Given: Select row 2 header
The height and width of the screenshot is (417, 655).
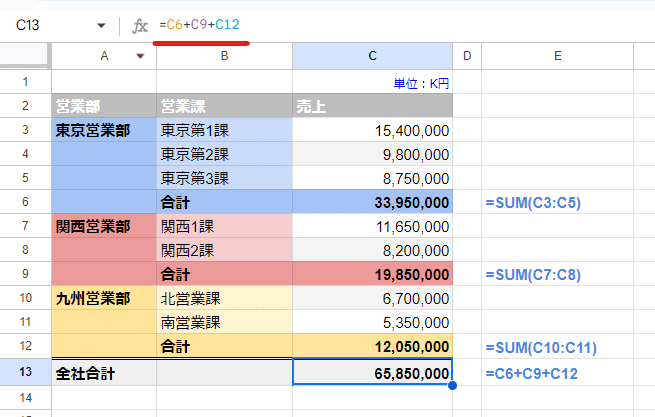Looking at the screenshot, I should 25,106.
